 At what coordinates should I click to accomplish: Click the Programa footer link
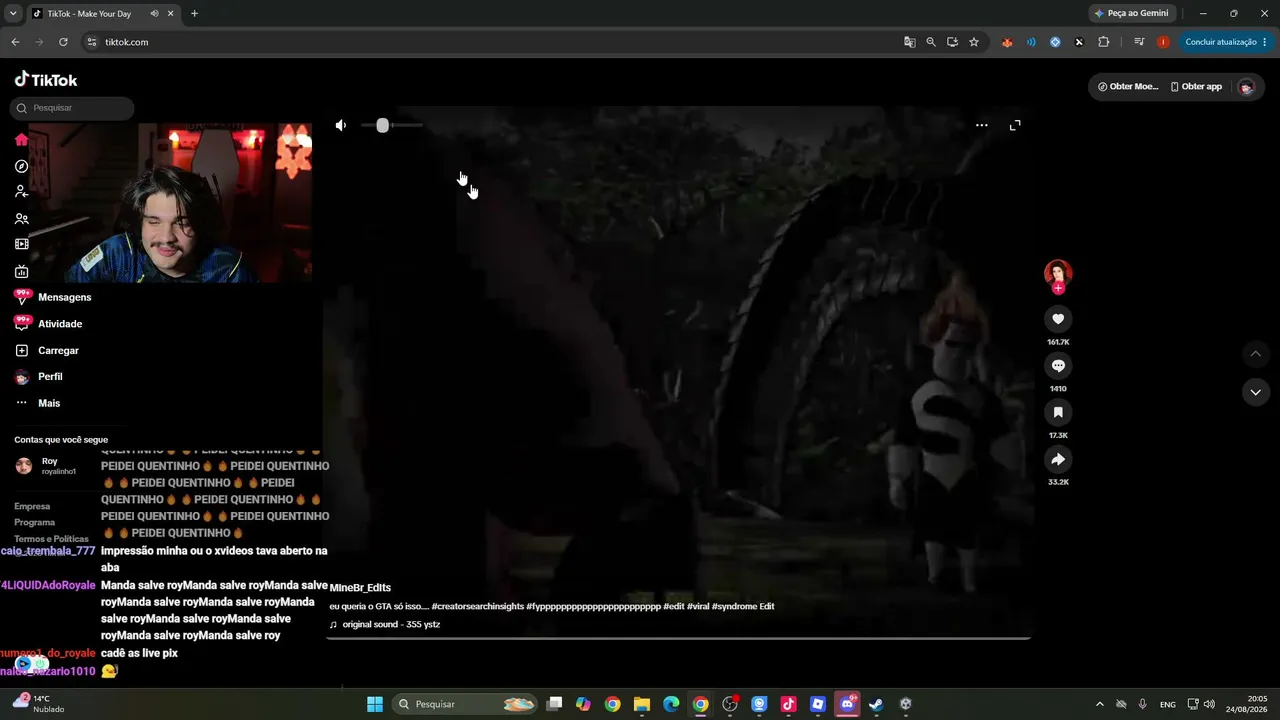coord(35,522)
